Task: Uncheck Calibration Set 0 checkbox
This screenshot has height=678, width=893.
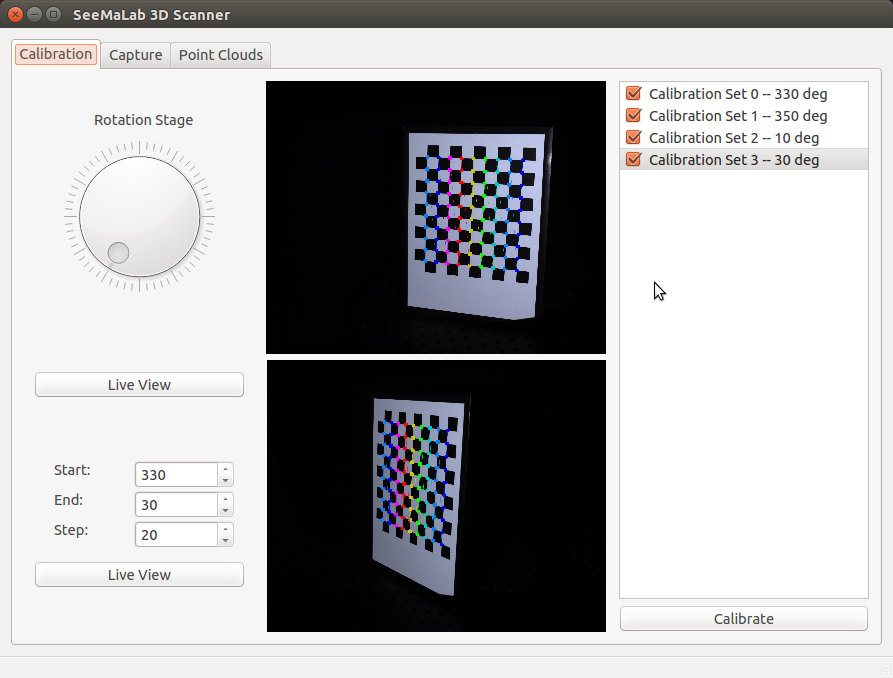Action: pos(633,93)
